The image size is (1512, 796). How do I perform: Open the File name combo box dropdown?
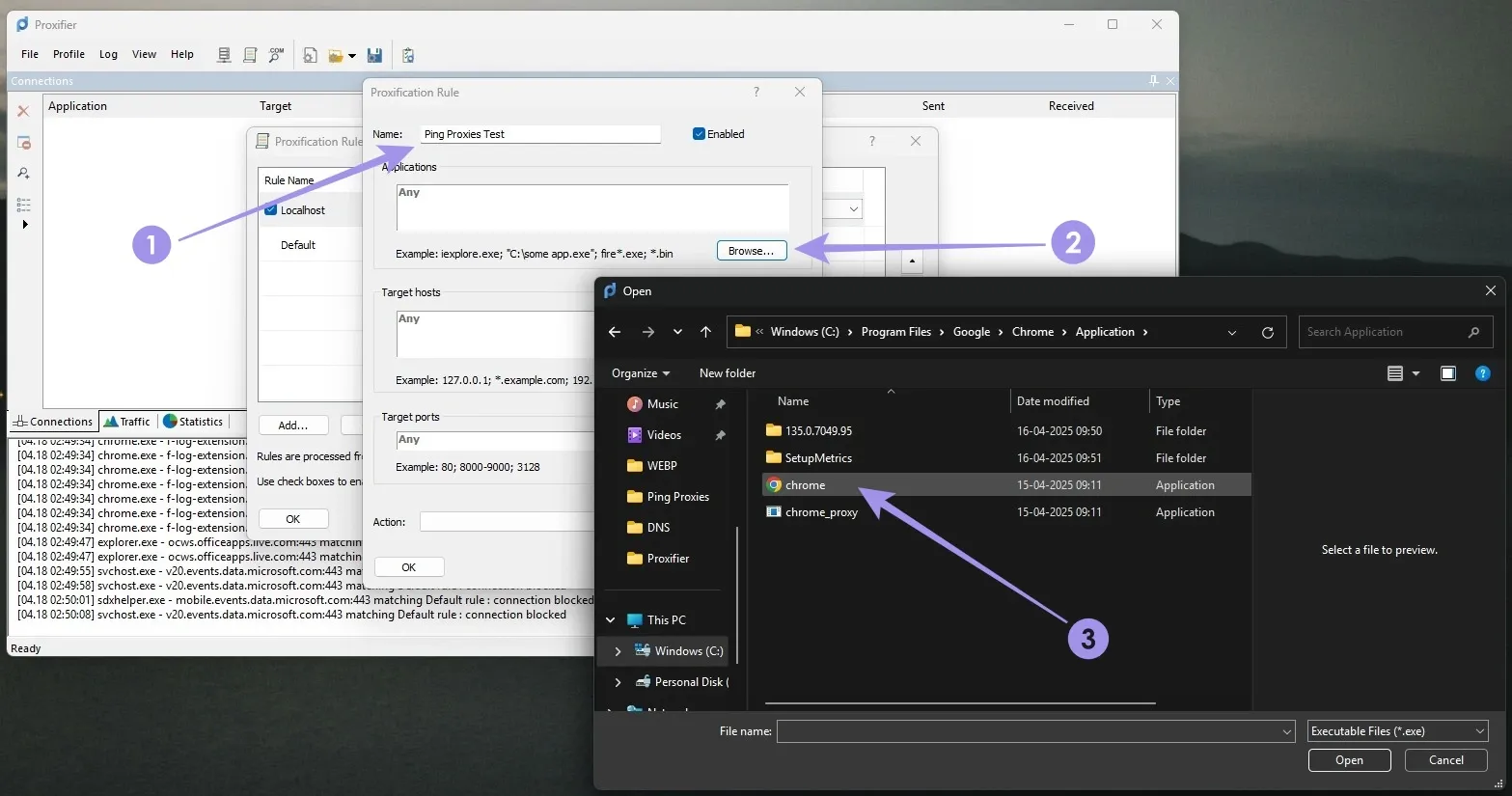(1287, 731)
